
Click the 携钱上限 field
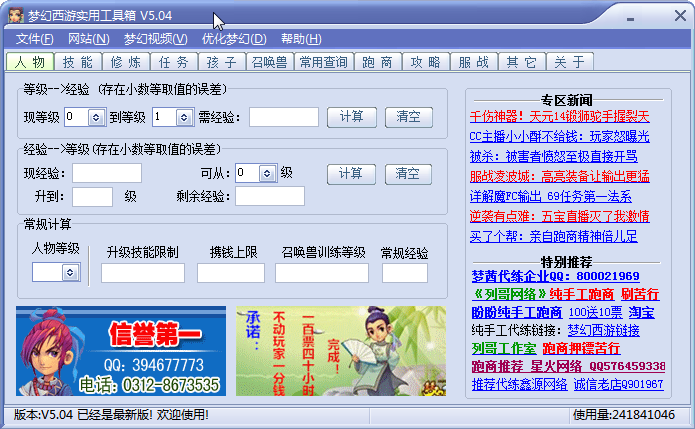pyautogui.click(x=231, y=273)
